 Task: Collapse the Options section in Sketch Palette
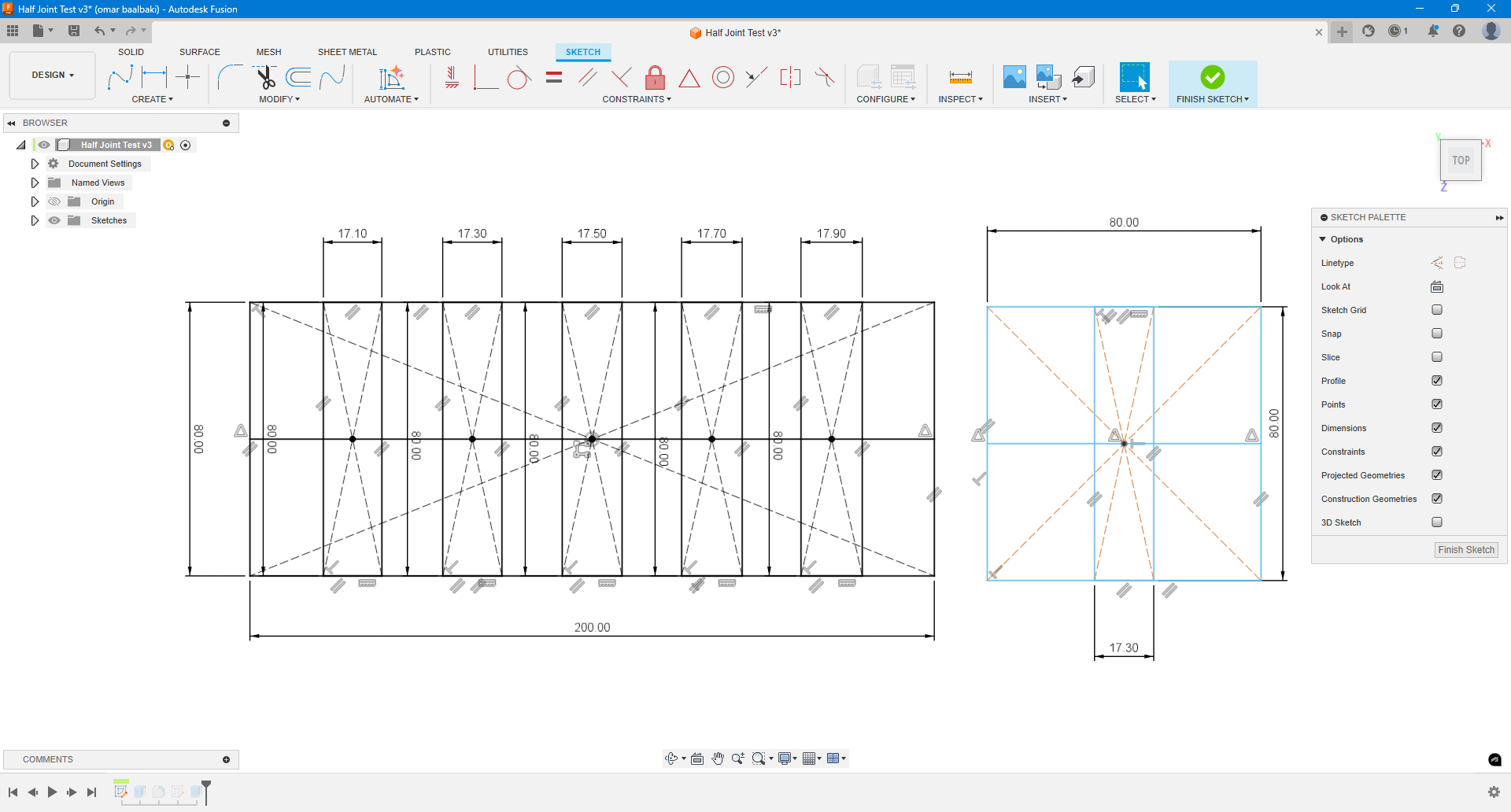coord(1323,239)
